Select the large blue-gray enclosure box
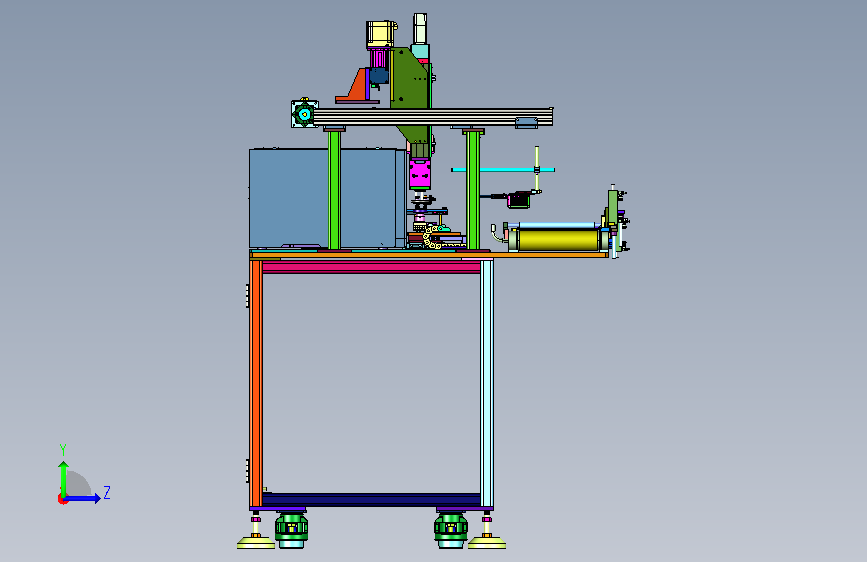 (323, 198)
